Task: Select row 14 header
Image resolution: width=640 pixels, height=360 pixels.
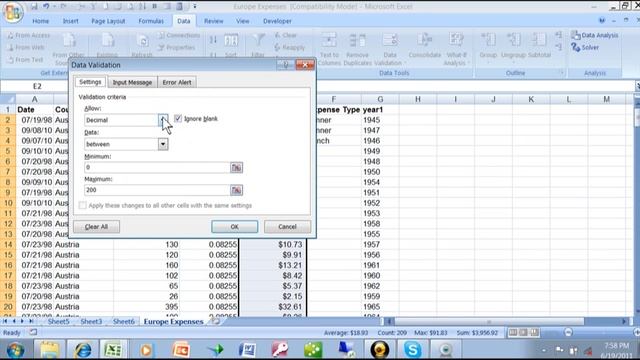Action: (x=8, y=244)
